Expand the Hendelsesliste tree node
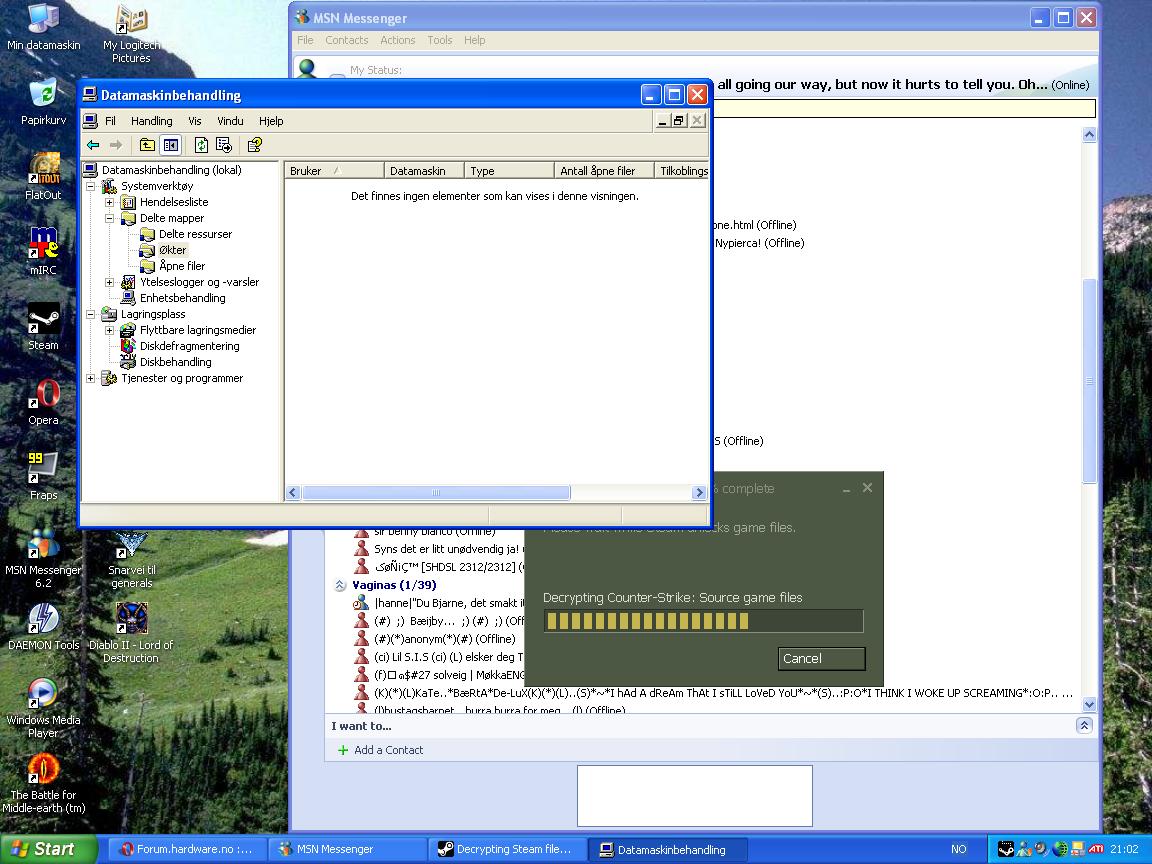The height and width of the screenshot is (864, 1152). [109, 202]
